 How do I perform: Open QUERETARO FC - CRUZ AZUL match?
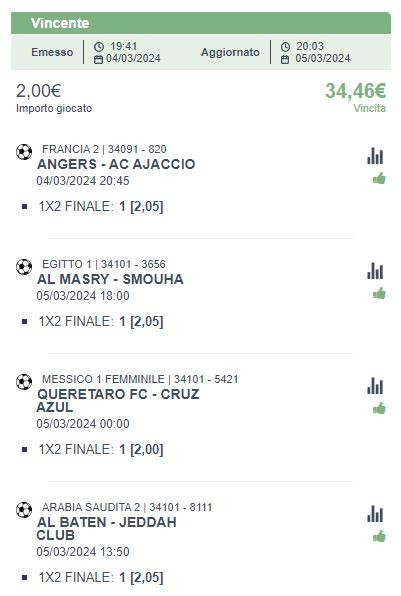click(118, 401)
